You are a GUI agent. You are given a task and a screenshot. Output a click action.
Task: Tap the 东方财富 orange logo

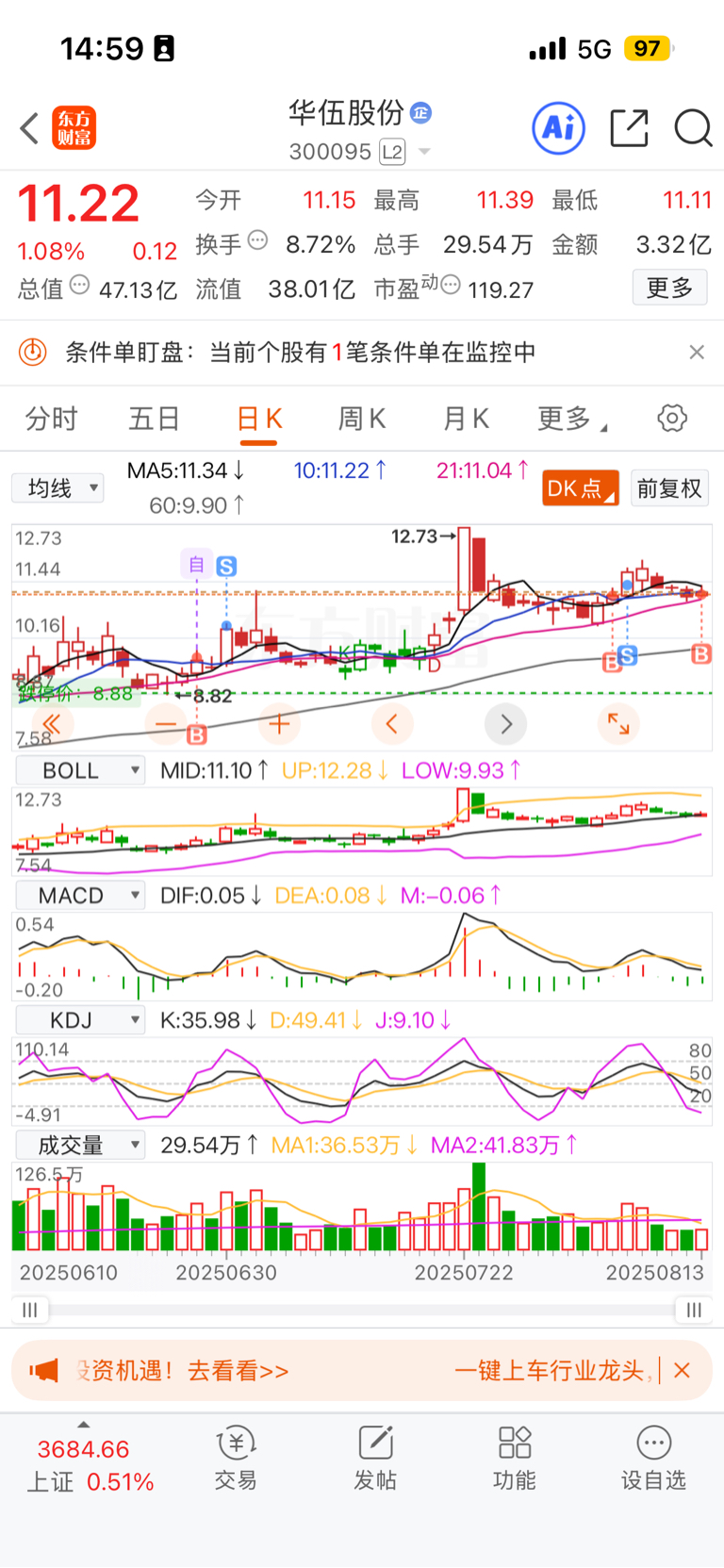coord(74,128)
